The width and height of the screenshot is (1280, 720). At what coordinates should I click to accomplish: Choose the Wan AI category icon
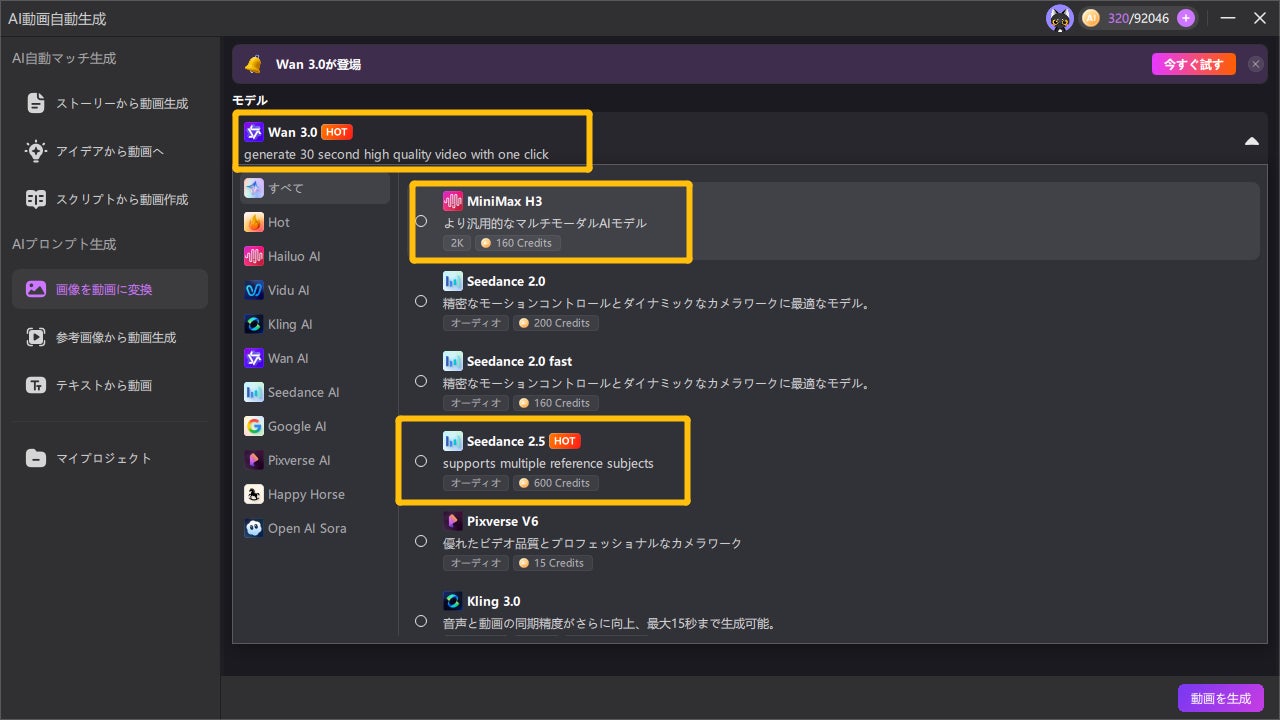click(x=254, y=358)
